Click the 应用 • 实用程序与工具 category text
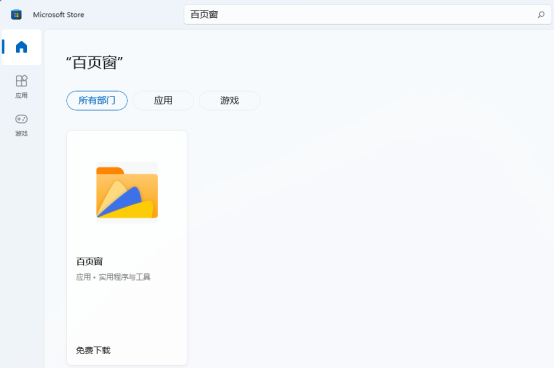 click(x=113, y=277)
